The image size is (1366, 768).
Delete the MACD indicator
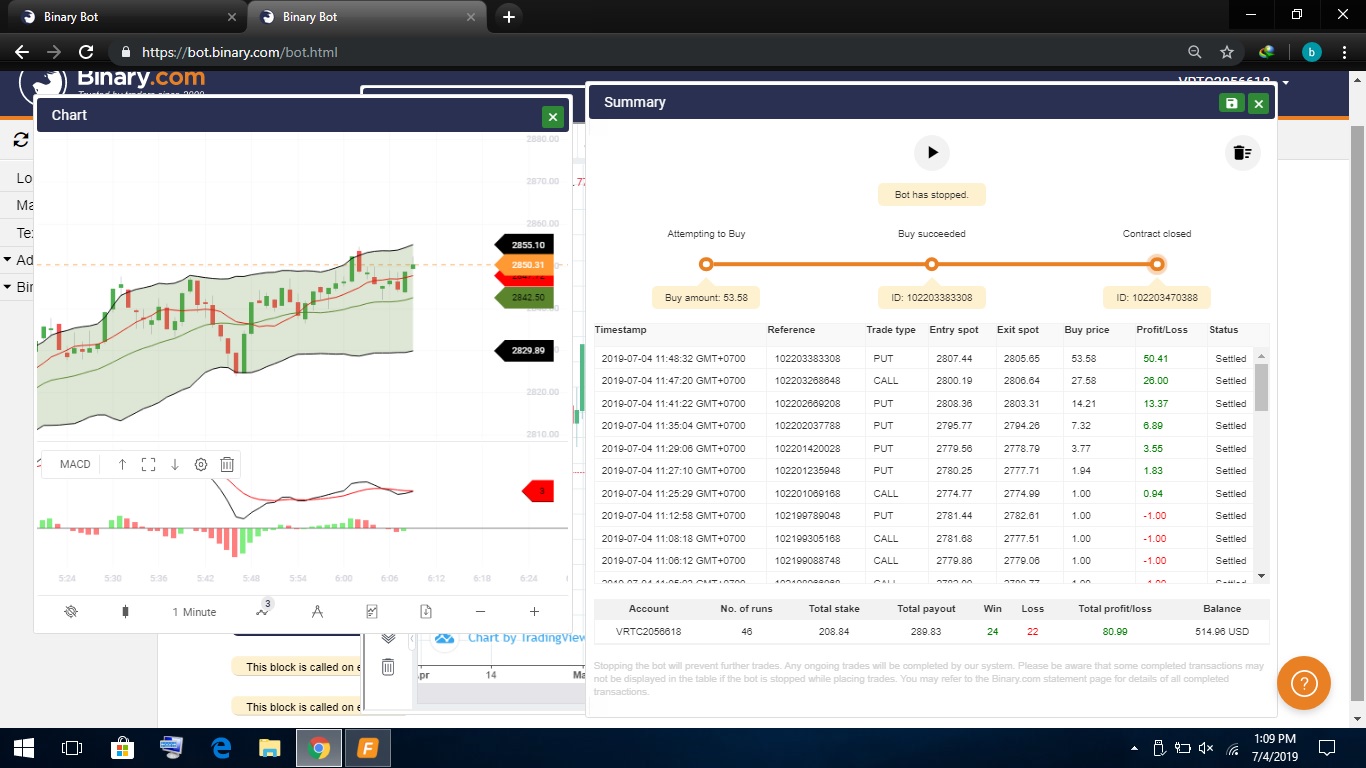(x=227, y=464)
